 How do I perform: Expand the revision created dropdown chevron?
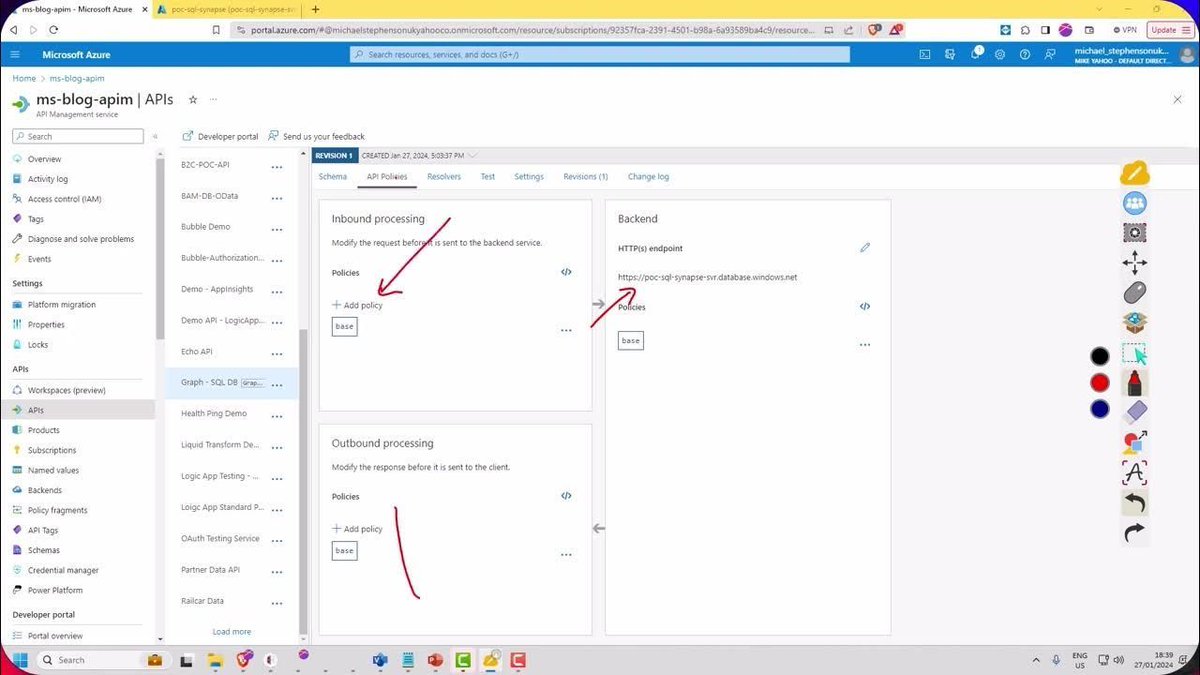pos(473,155)
